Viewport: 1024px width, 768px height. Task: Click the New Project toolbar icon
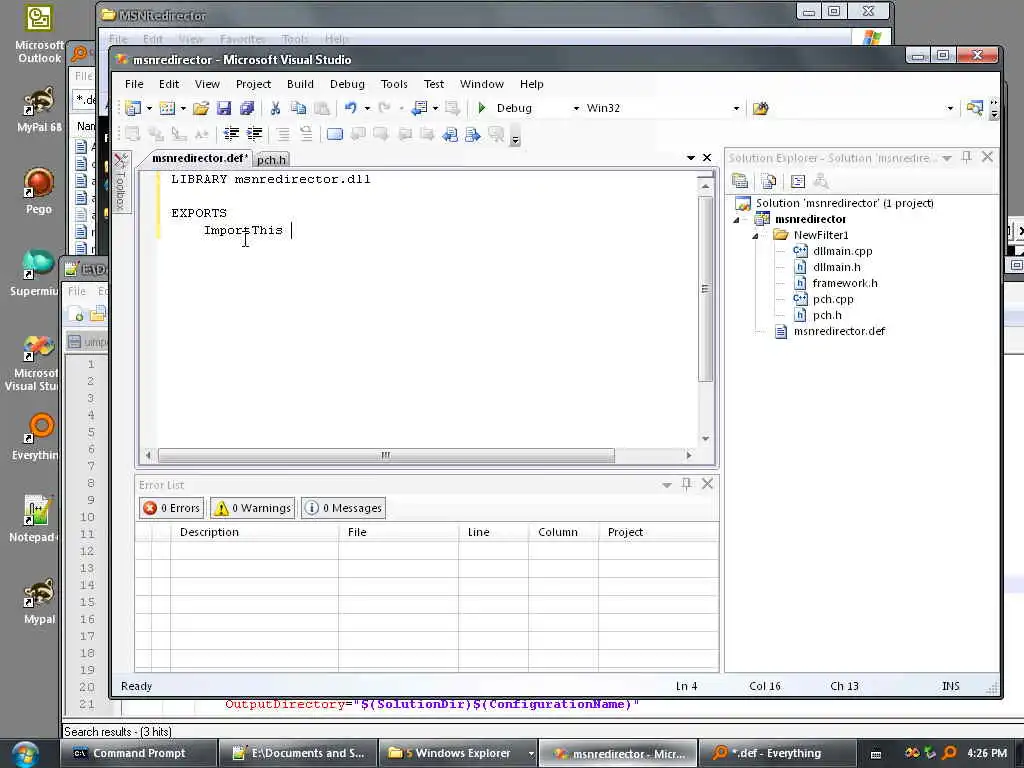click(133, 108)
